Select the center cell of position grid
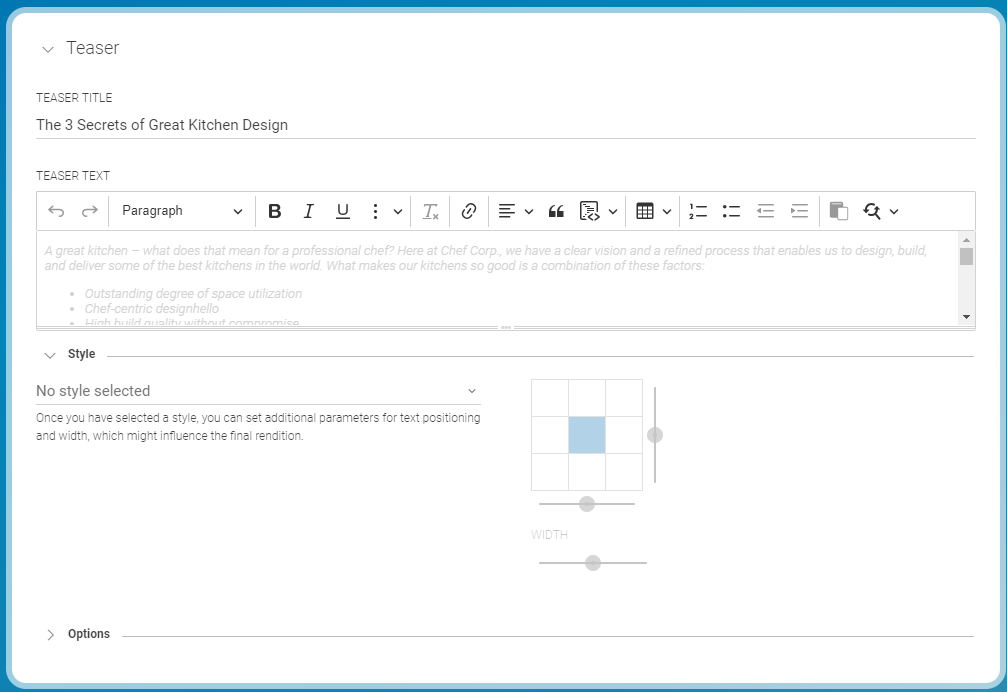 coord(587,435)
